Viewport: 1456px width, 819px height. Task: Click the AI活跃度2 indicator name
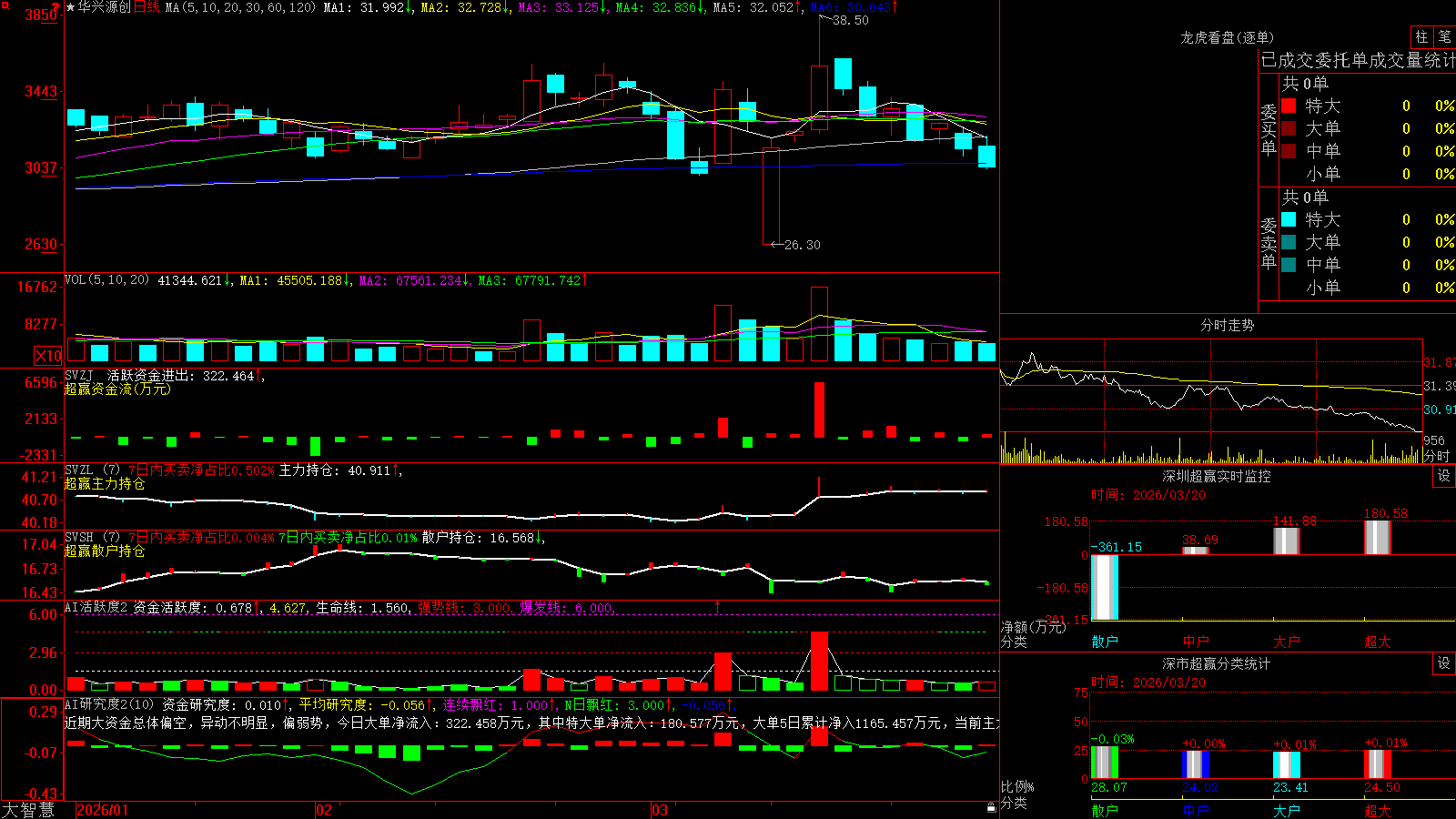click(96, 607)
